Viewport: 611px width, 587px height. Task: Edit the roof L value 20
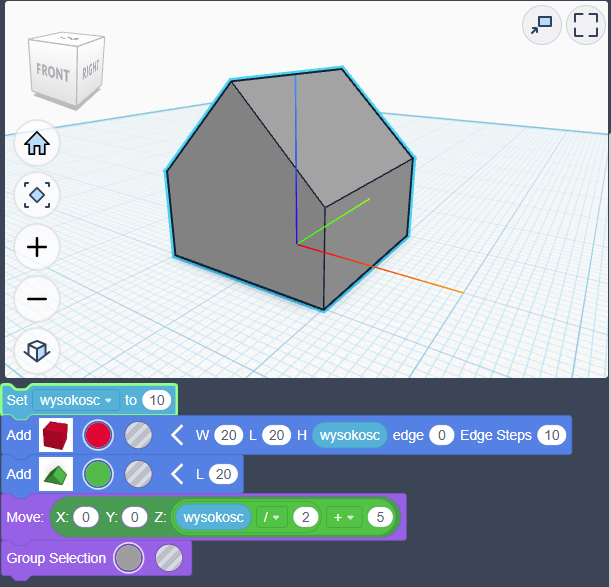point(223,474)
